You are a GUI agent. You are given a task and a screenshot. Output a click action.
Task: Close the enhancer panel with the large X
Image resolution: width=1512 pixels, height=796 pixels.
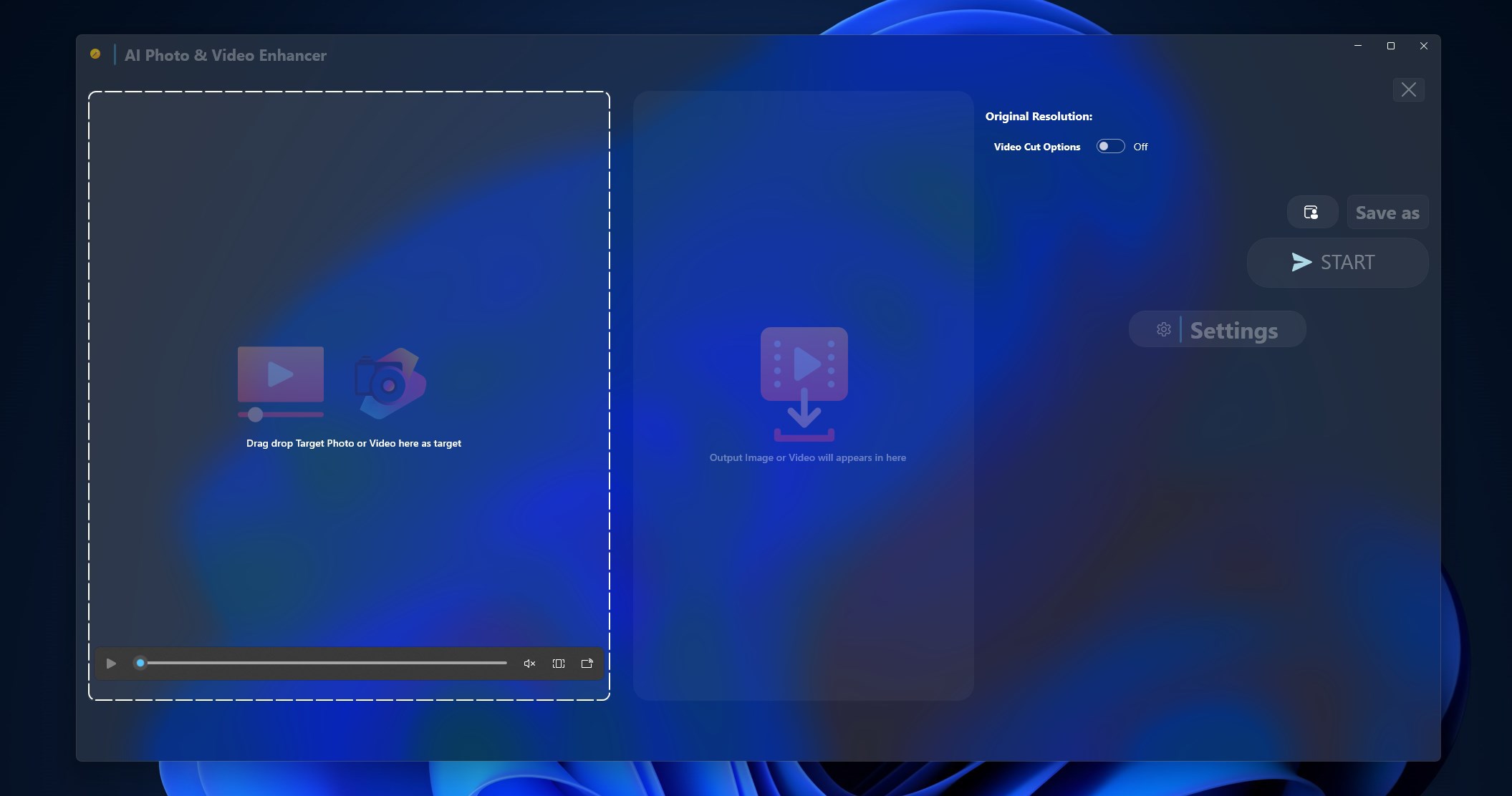pyautogui.click(x=1407, y=89)
